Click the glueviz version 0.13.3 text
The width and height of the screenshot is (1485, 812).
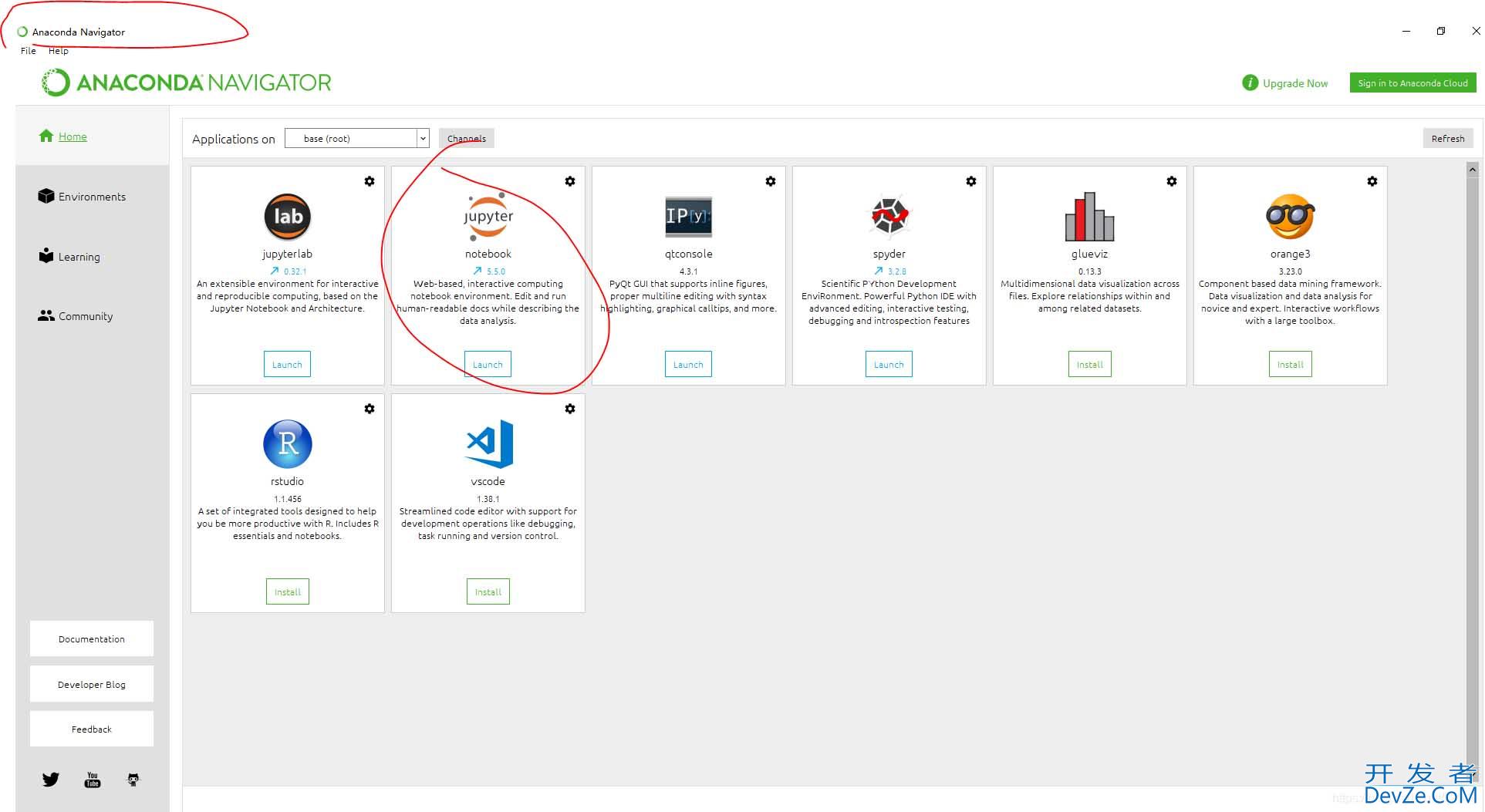click(x=1090, y=271)
